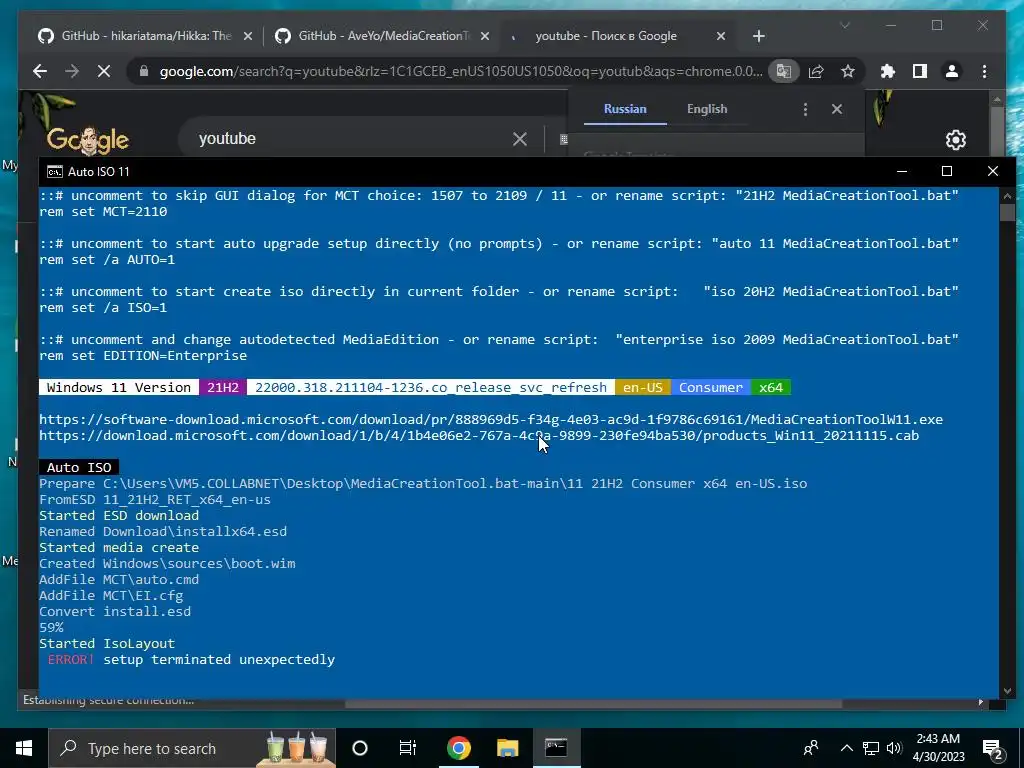Click Chrome icon on taskbar

[x=458, y=748]
